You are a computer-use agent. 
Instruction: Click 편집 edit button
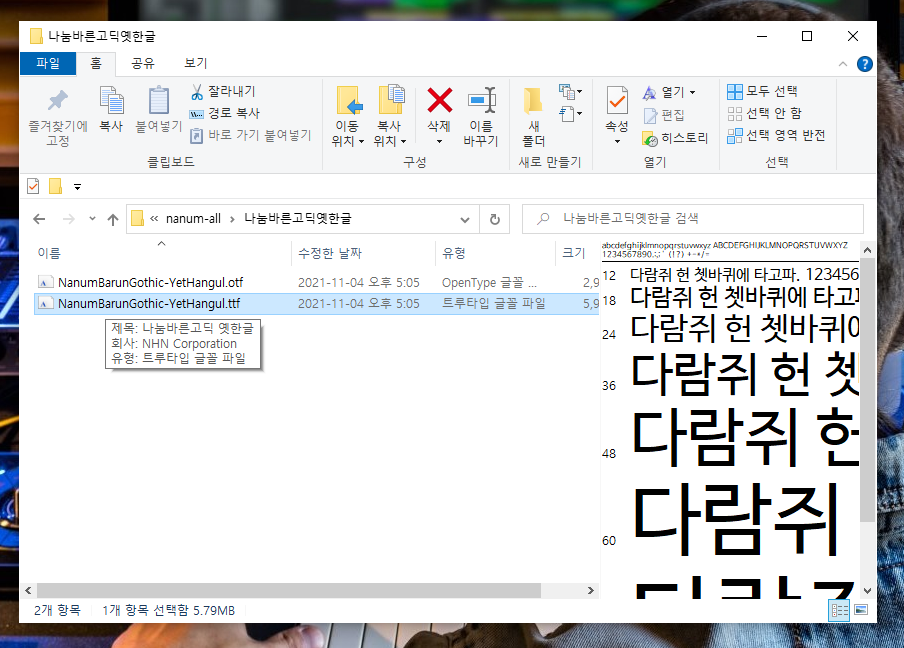click(664, 115)
